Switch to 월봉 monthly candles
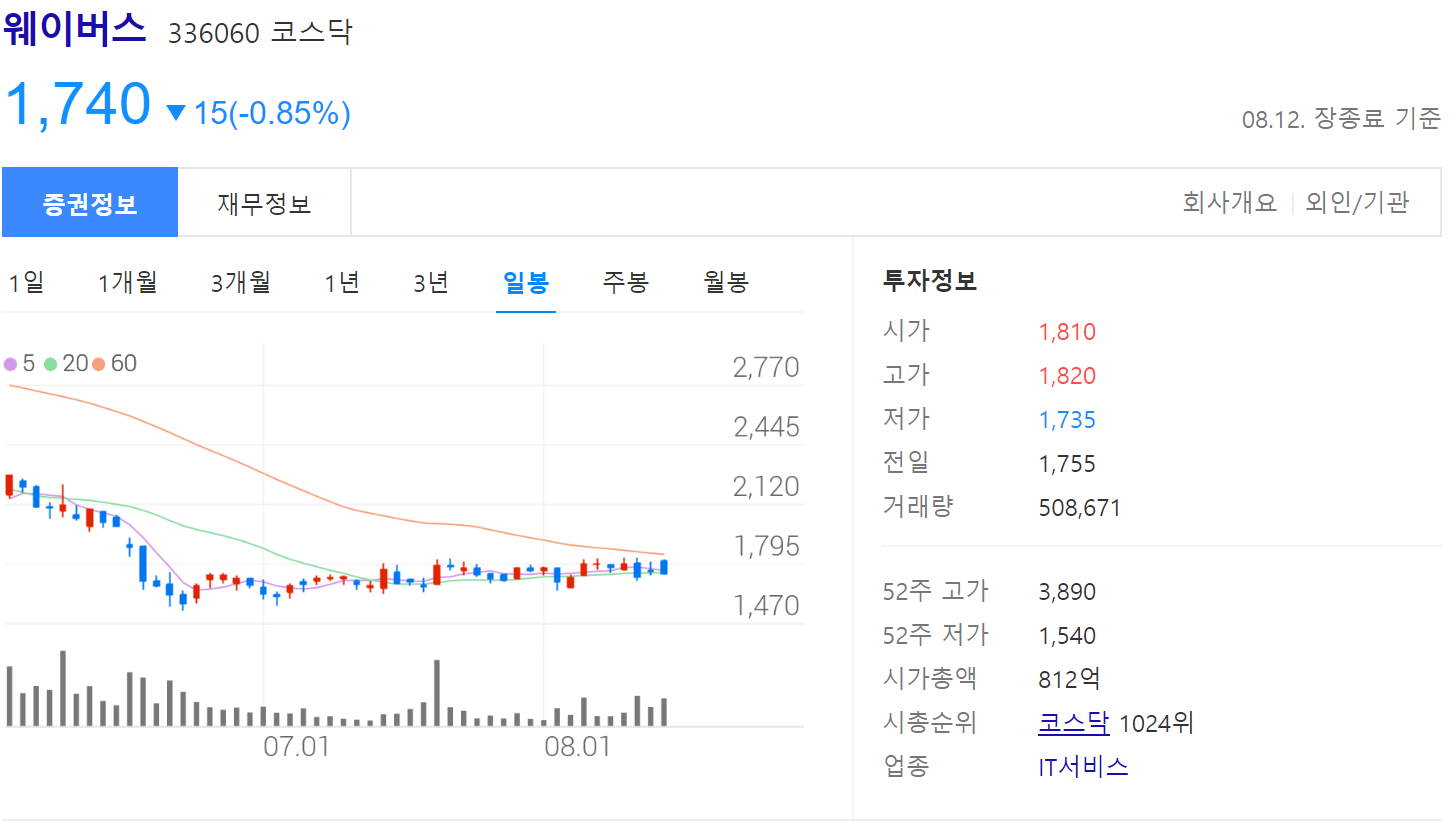Viewport: 1455px width, 823px height. pyautogui.click(x=726, y=283)
